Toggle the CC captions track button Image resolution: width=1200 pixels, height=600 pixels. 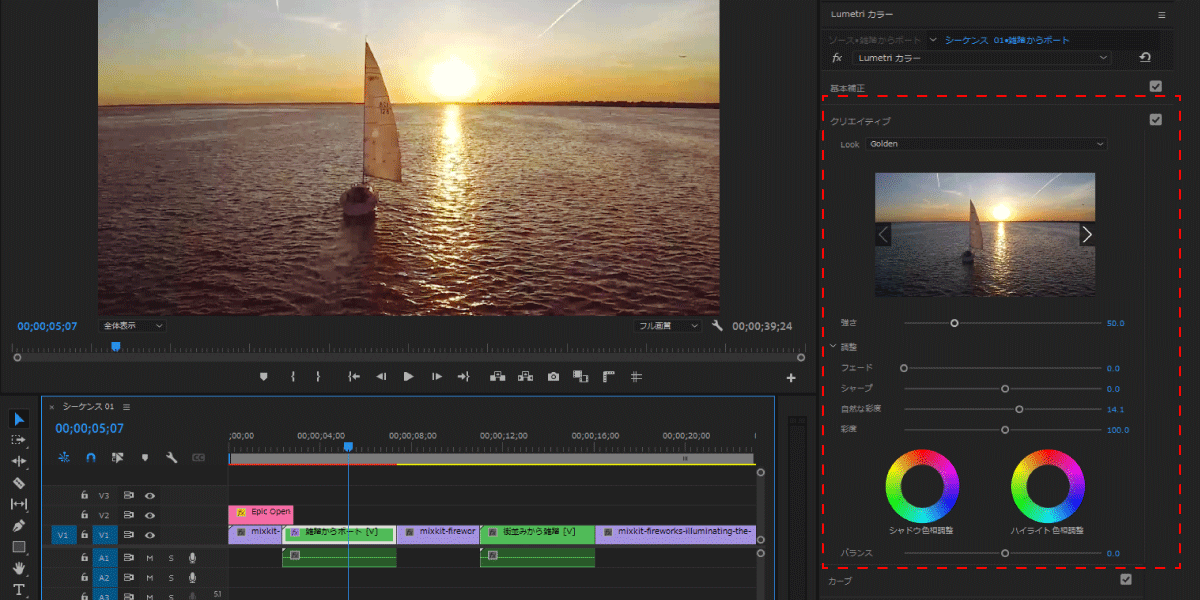pyautogui.click(x=198, y=457)
